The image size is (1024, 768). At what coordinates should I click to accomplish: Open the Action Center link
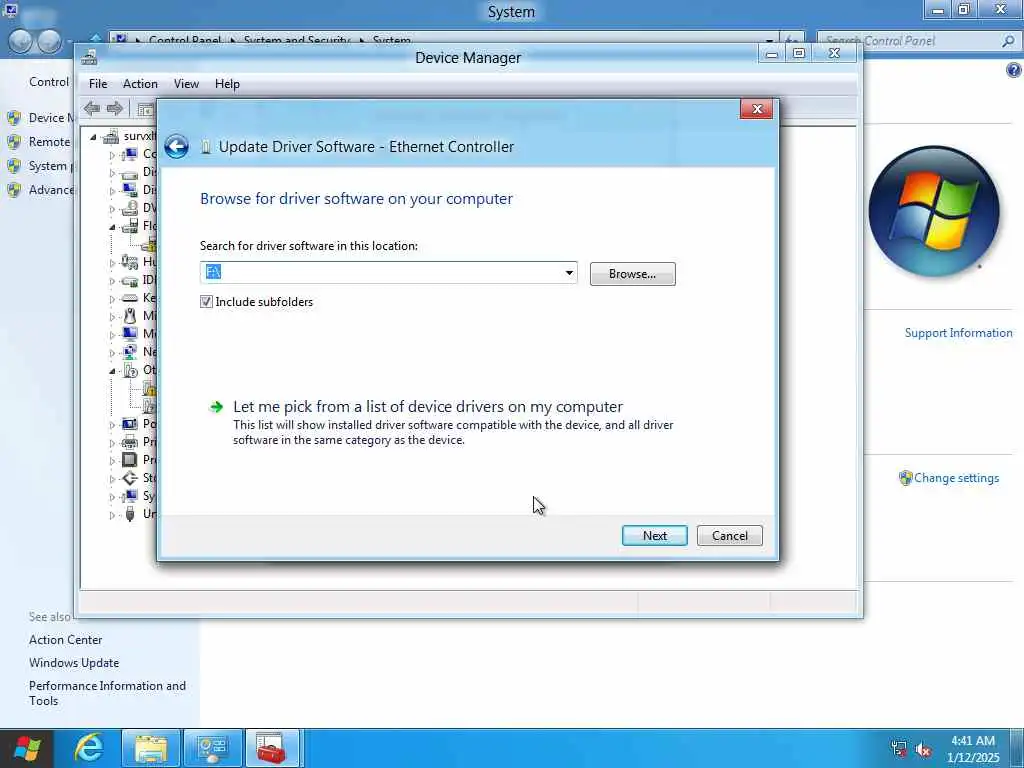point(65,640)
